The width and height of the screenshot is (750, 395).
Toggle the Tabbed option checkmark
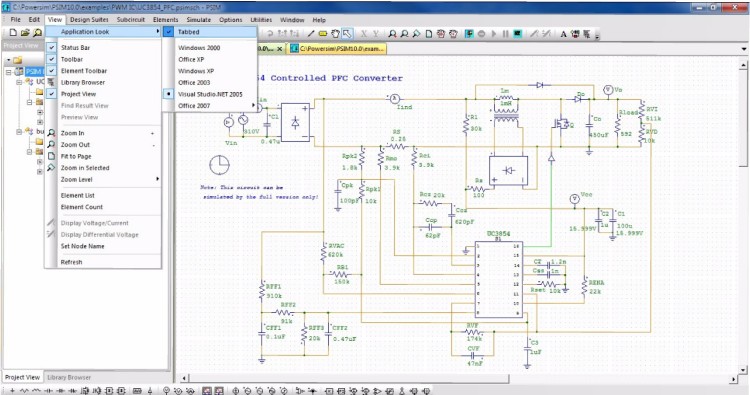coord(169,32)
